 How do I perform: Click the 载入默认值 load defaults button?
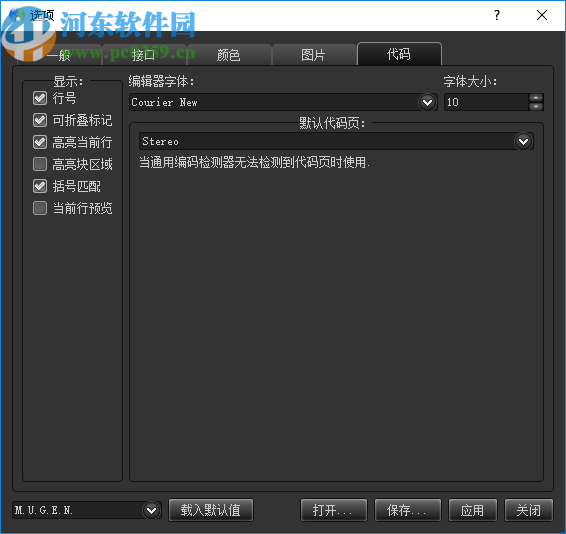tap(211, 510)
